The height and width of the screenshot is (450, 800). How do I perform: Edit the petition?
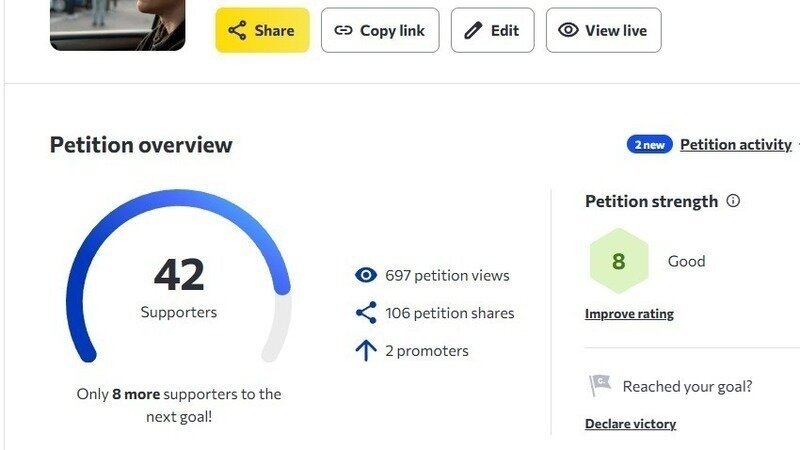tap(492, 30)
